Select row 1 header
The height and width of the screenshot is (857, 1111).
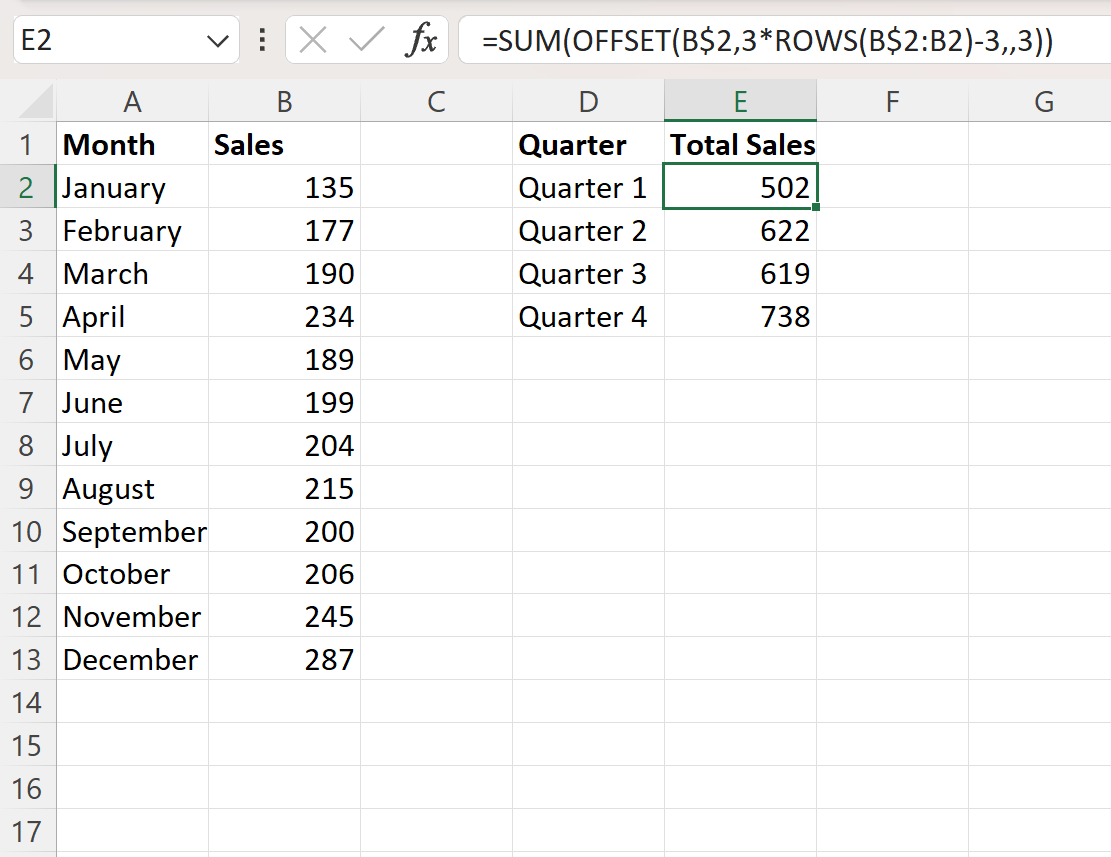pyautogui.click(x=27, y=144)
